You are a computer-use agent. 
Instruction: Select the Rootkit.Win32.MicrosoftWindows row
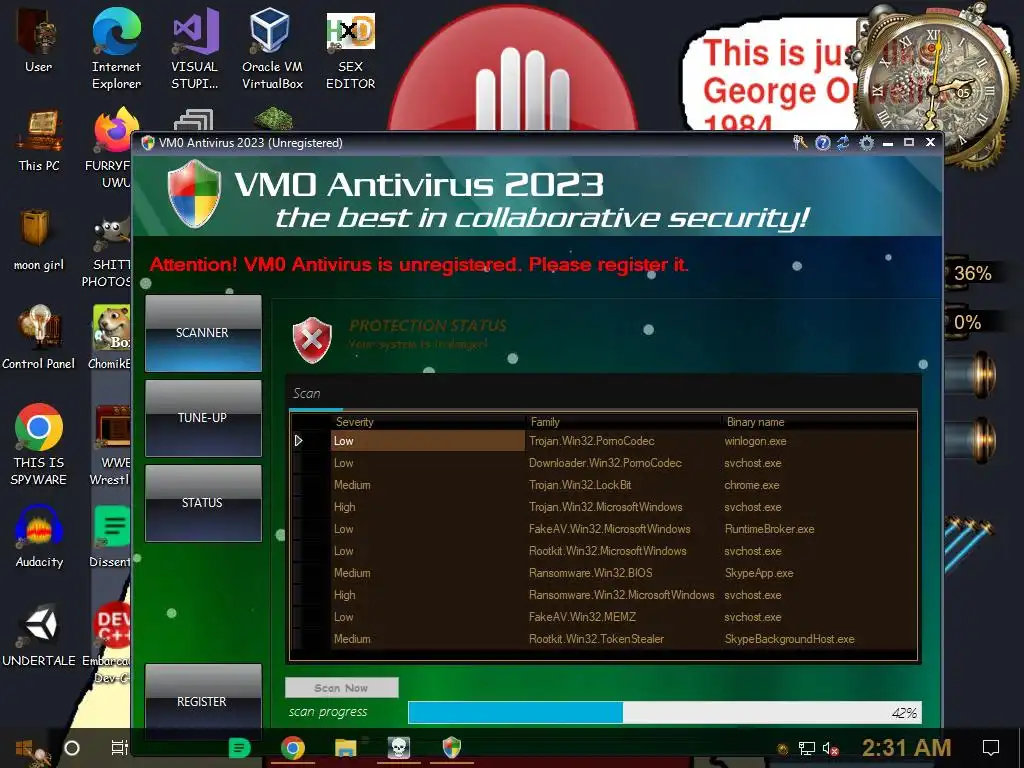604,551
